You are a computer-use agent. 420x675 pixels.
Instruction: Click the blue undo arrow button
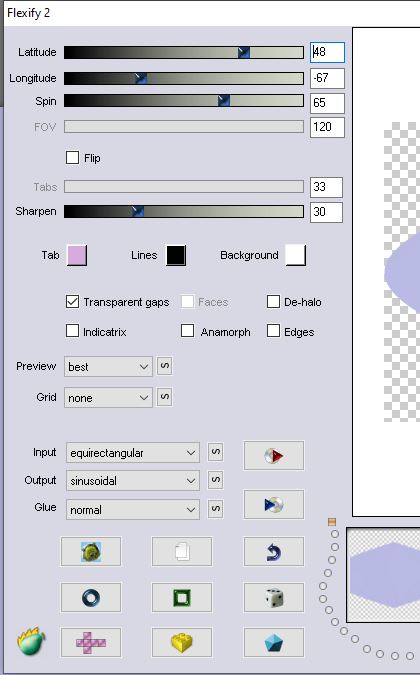(x=274, y=551)
